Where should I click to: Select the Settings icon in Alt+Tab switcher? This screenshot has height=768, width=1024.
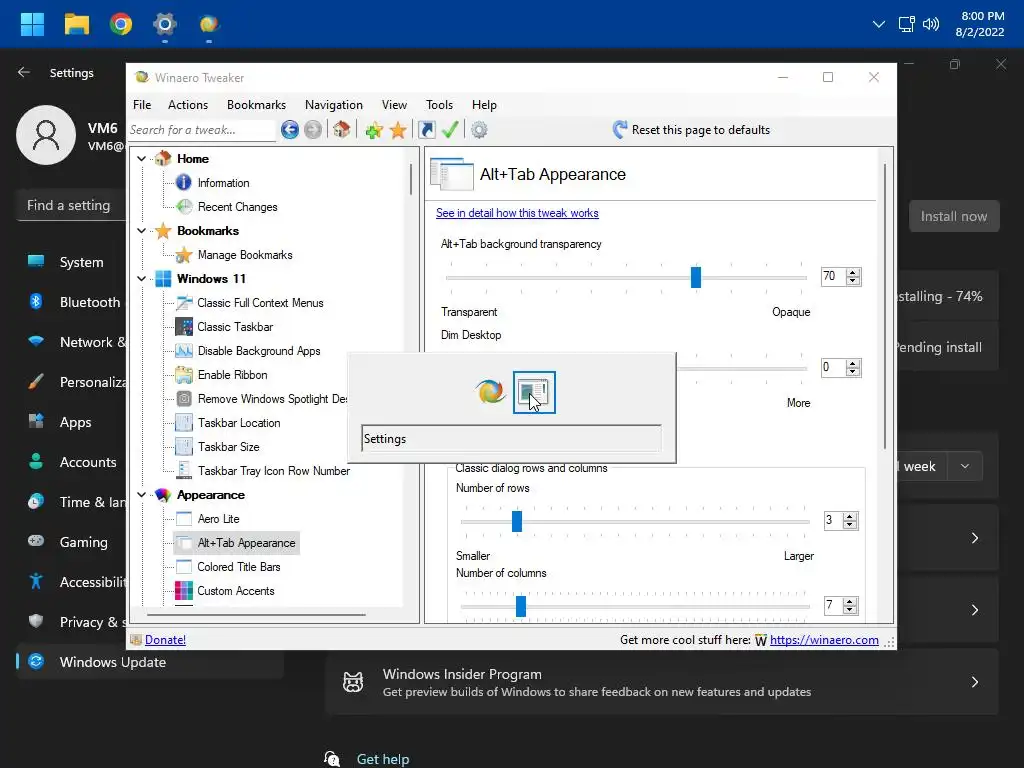click(x=534, y=392)
